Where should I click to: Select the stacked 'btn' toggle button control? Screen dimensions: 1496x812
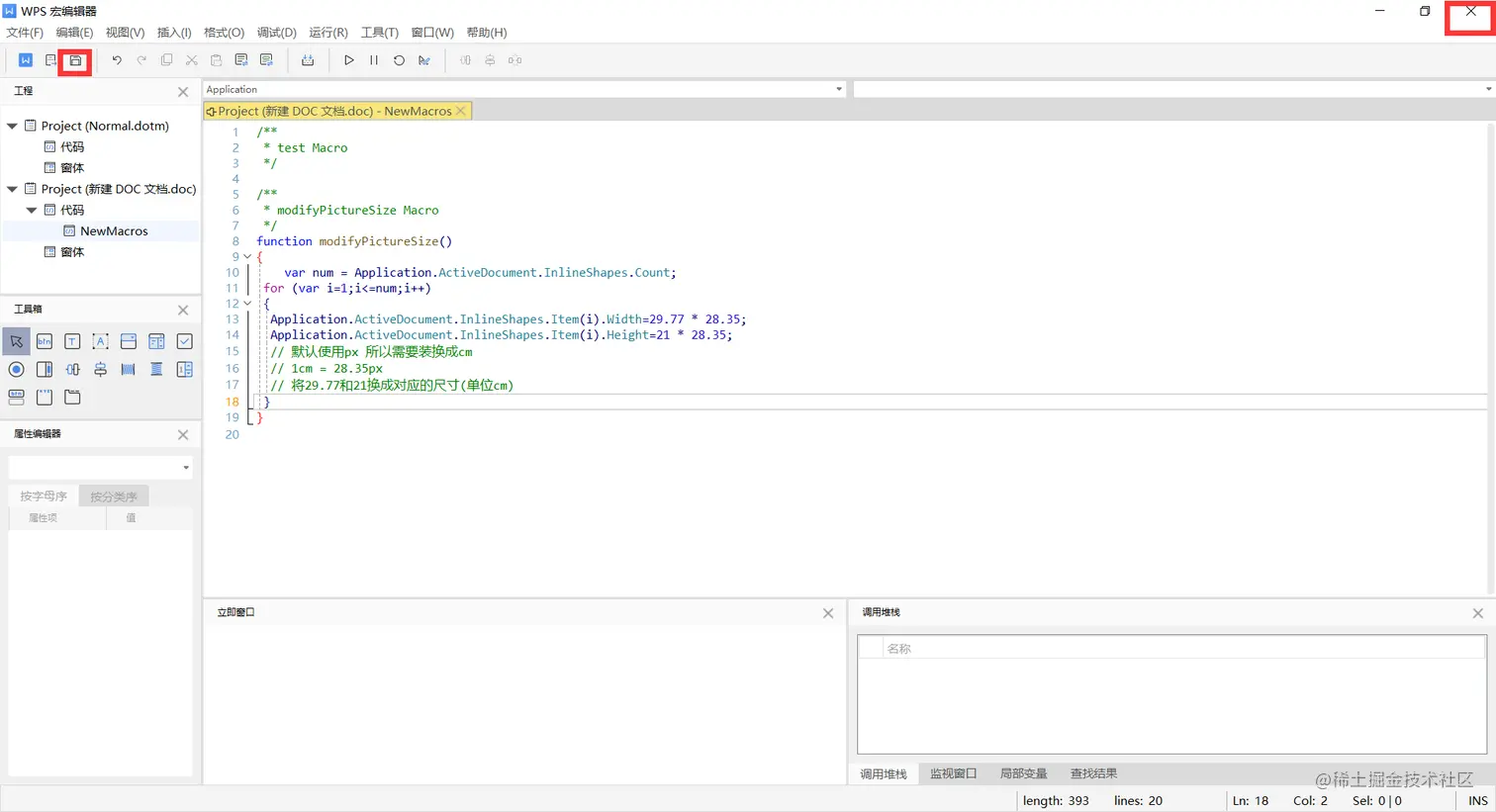tap(17, 397)
